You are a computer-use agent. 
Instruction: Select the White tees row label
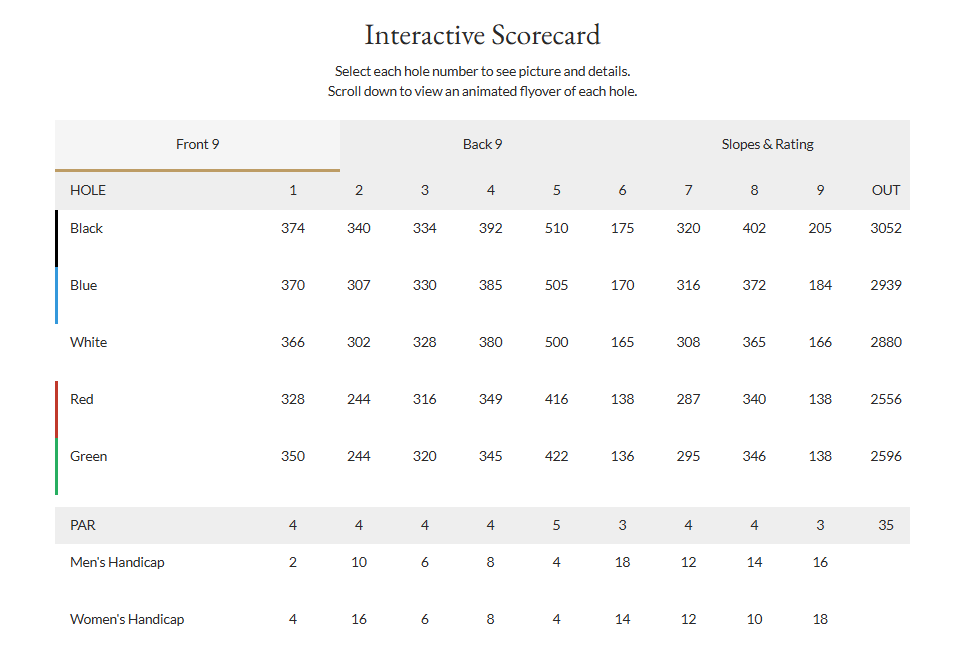click(88, 342)
